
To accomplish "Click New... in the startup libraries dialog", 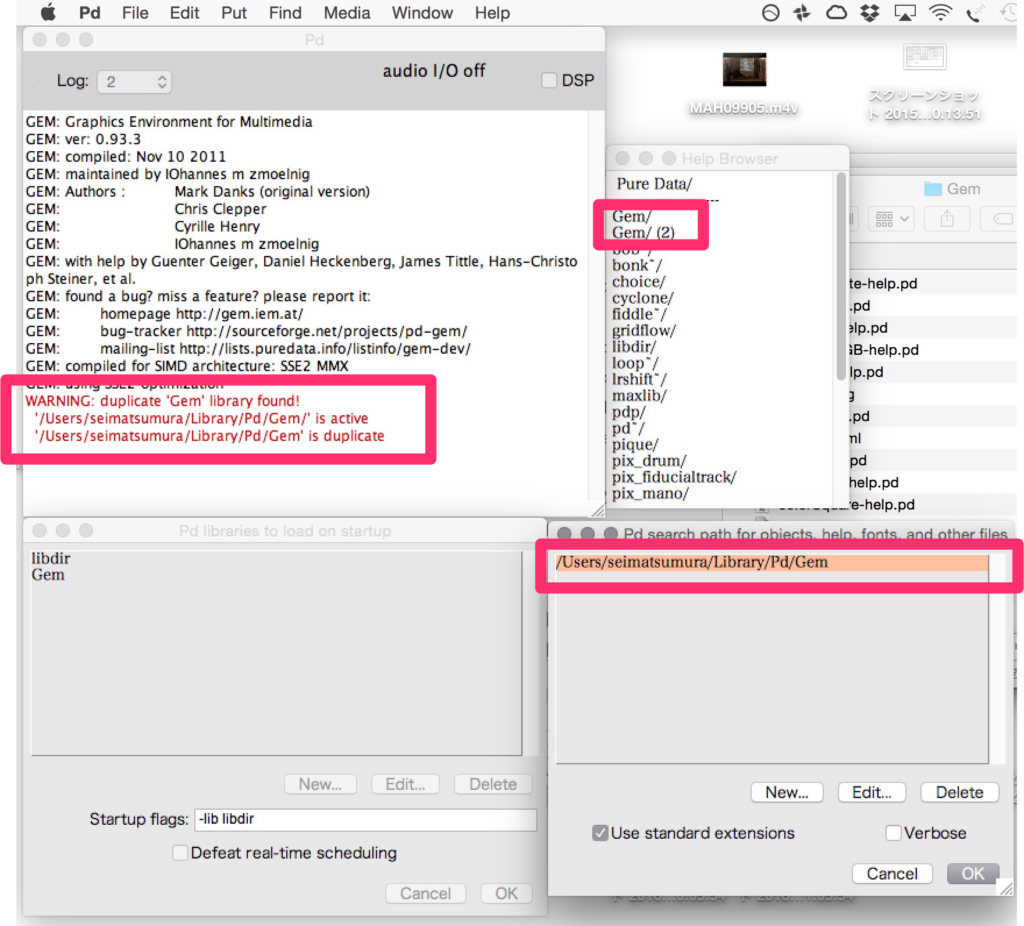I will [x=320, y=784].
